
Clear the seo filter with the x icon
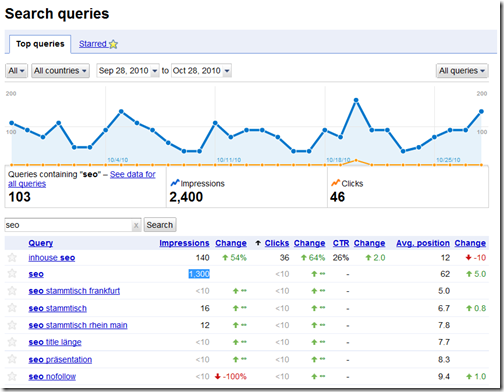click(x=136, y=226)
